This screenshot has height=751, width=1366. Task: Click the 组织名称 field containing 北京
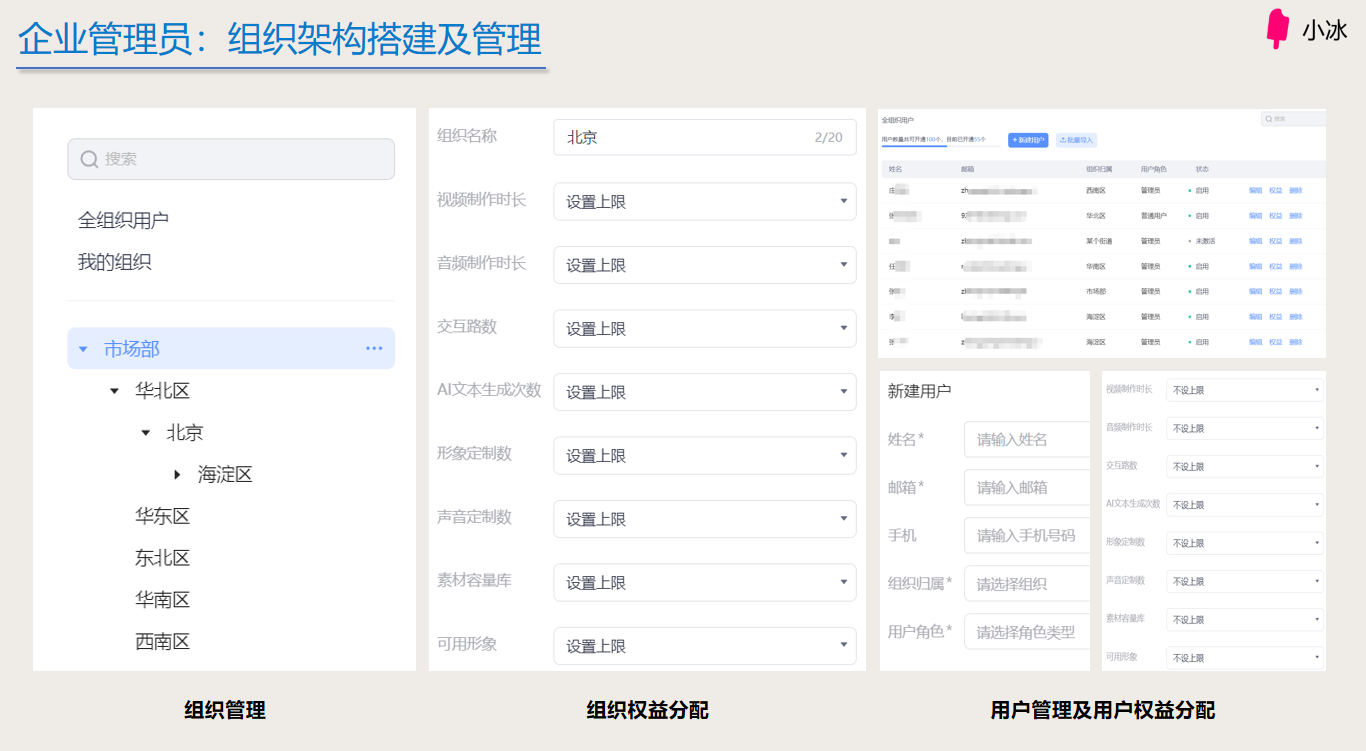(705, 138)
